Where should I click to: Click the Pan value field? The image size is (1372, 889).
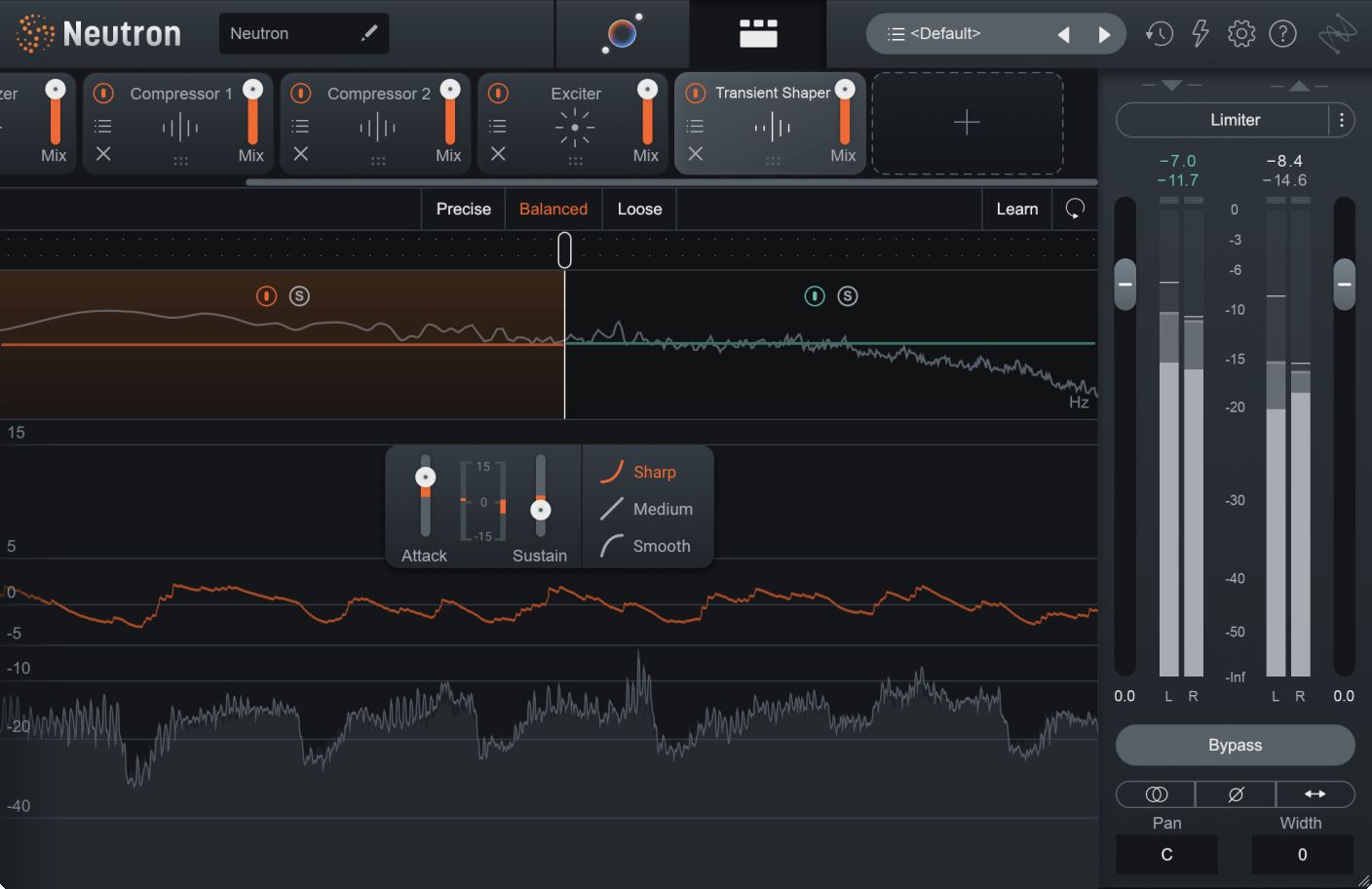[1166, 855]
